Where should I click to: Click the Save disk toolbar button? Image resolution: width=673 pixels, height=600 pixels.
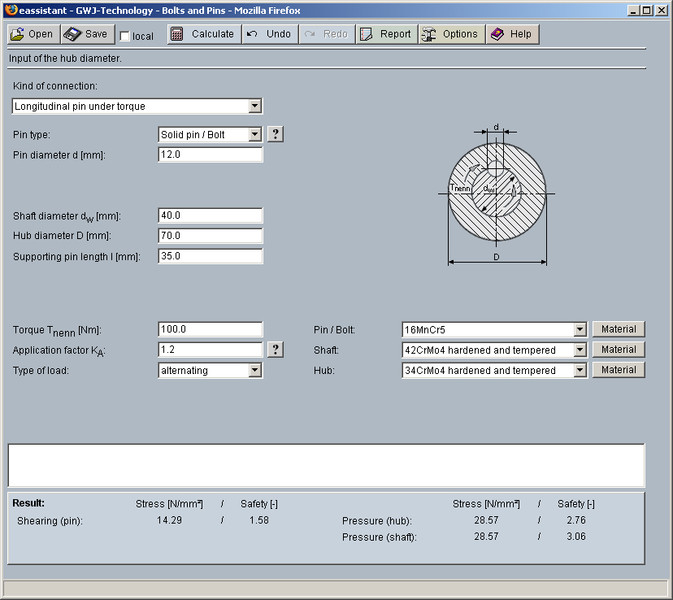click(x=87, y=34)
